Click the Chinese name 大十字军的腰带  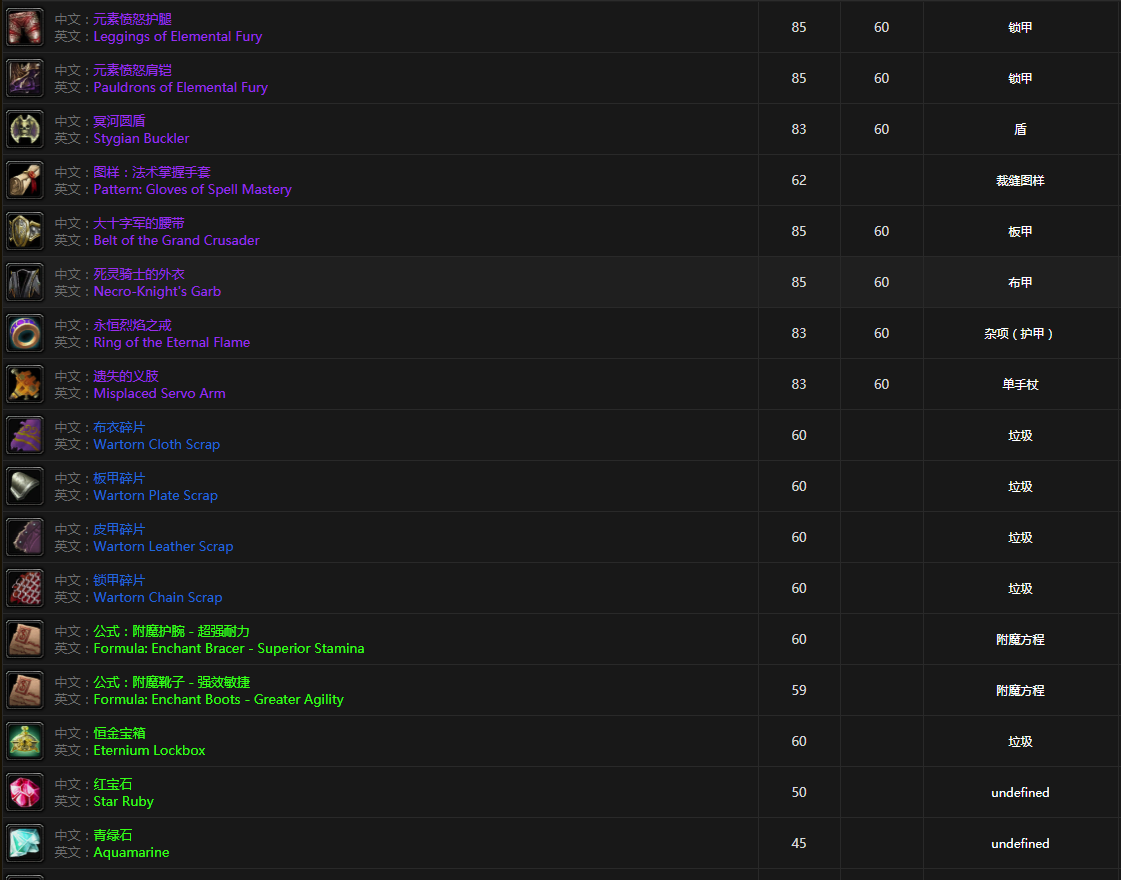(x=139, y=223)
